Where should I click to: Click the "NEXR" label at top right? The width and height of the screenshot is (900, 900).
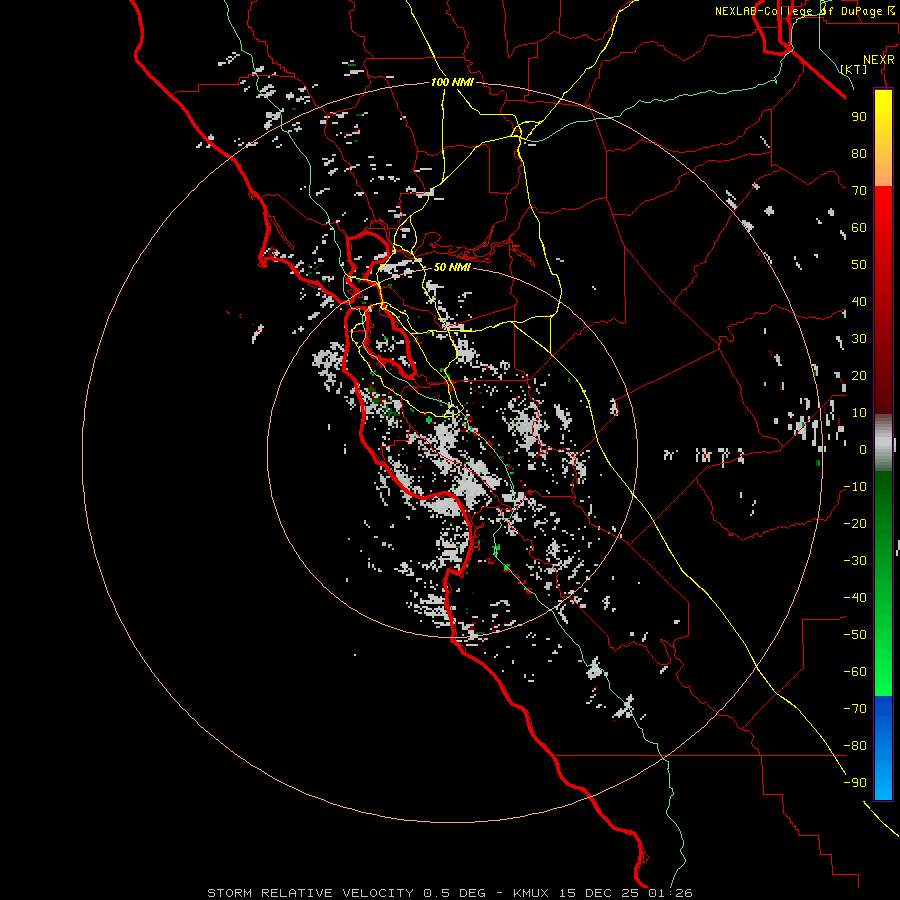point(879,60)
